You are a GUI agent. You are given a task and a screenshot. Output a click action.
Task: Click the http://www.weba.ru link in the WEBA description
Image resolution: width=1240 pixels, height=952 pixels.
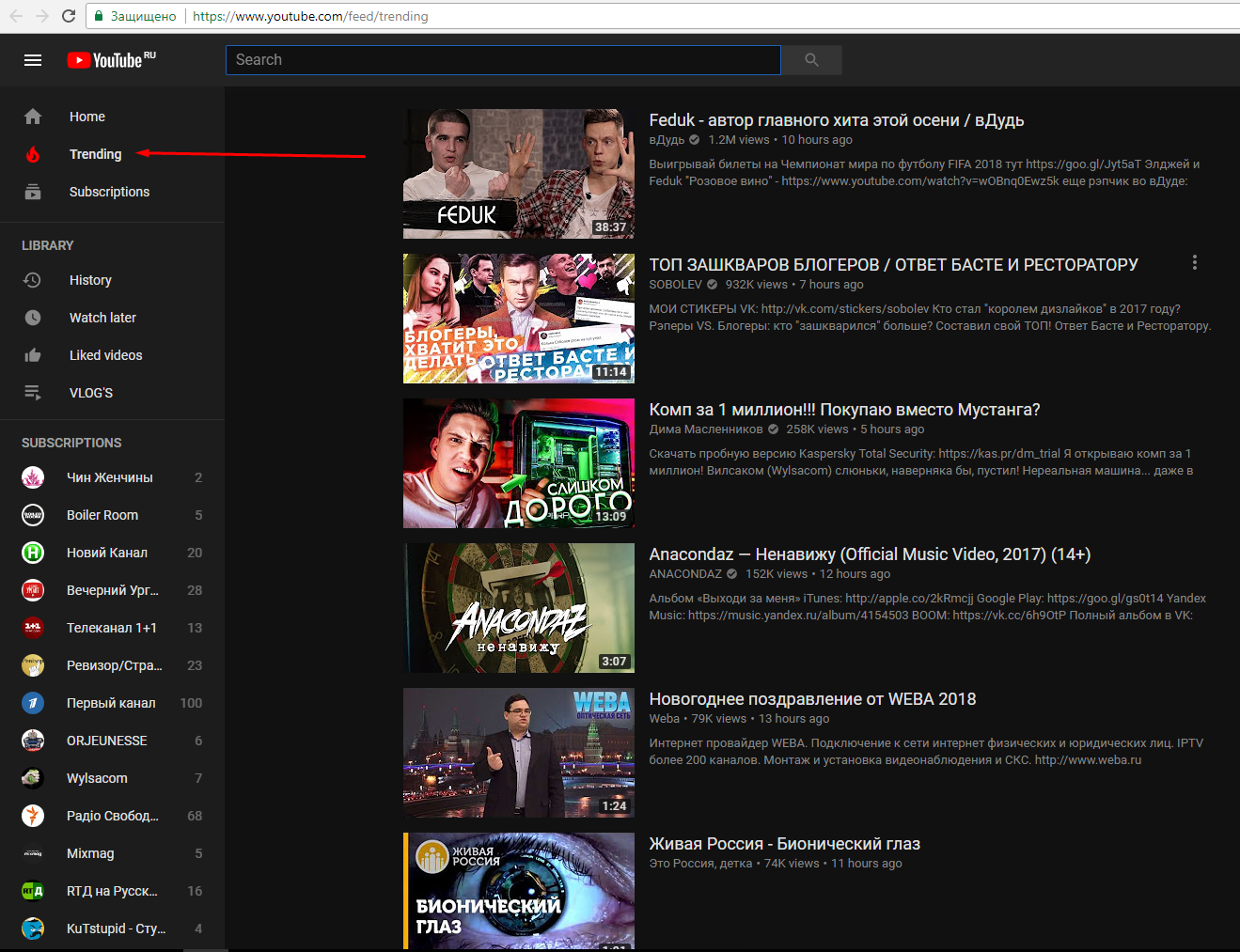(x=1088, y=760)
